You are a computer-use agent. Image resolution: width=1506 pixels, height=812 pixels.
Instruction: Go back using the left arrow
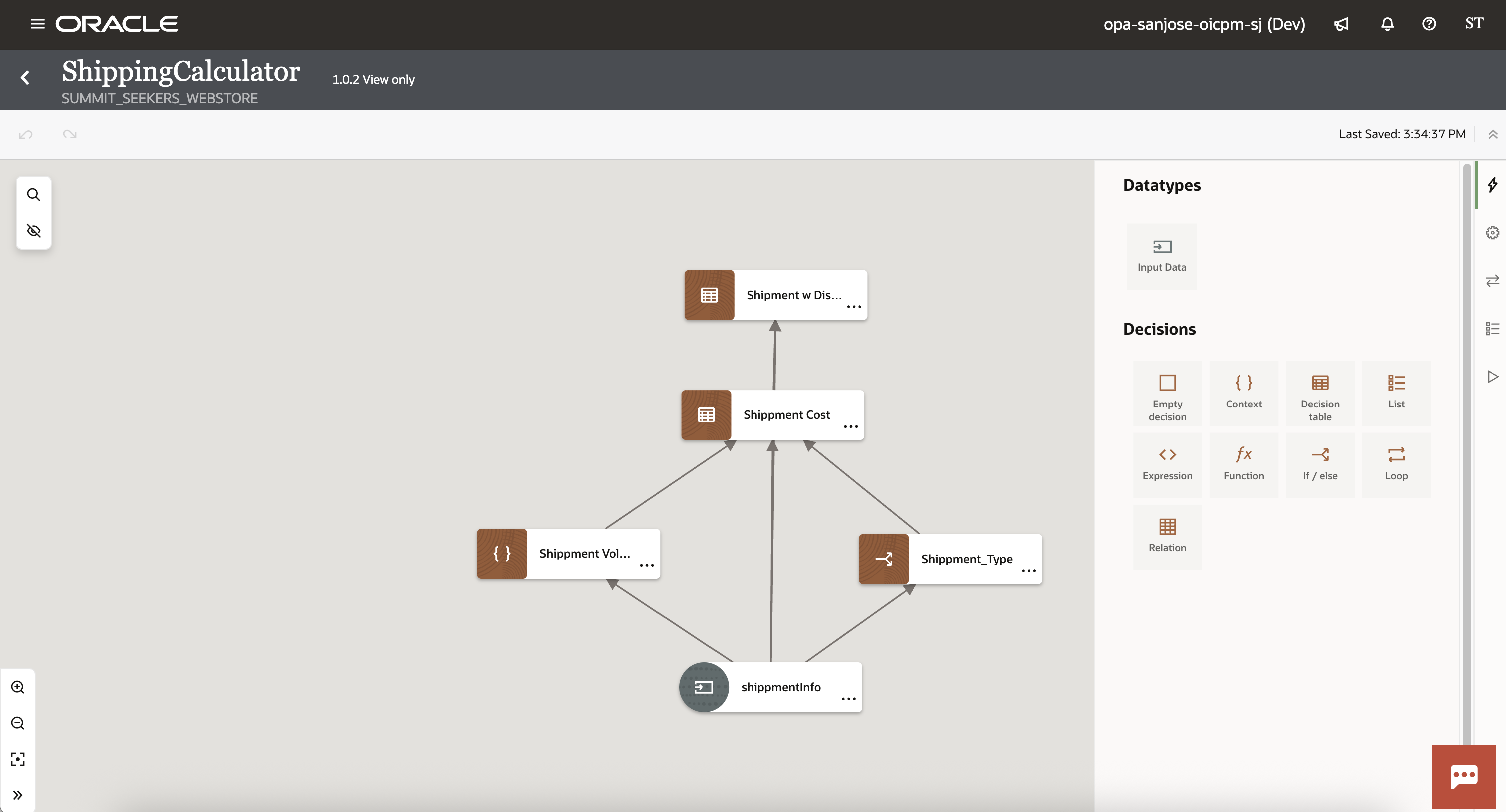click(x=25, y=78)
